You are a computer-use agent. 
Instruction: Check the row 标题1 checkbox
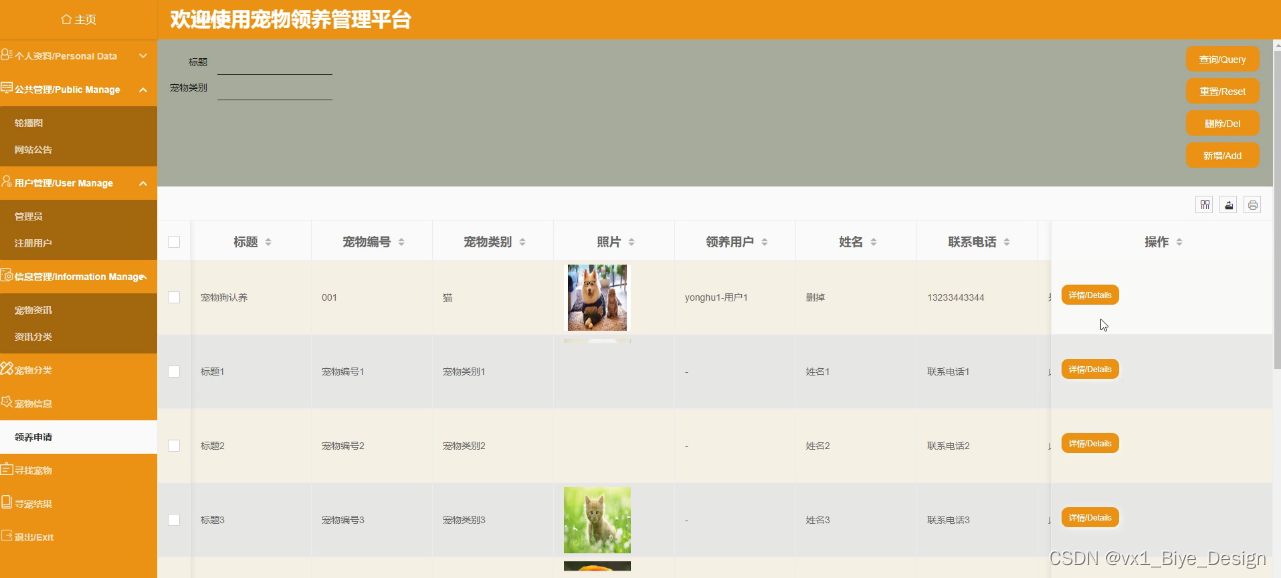pos(174,371)
